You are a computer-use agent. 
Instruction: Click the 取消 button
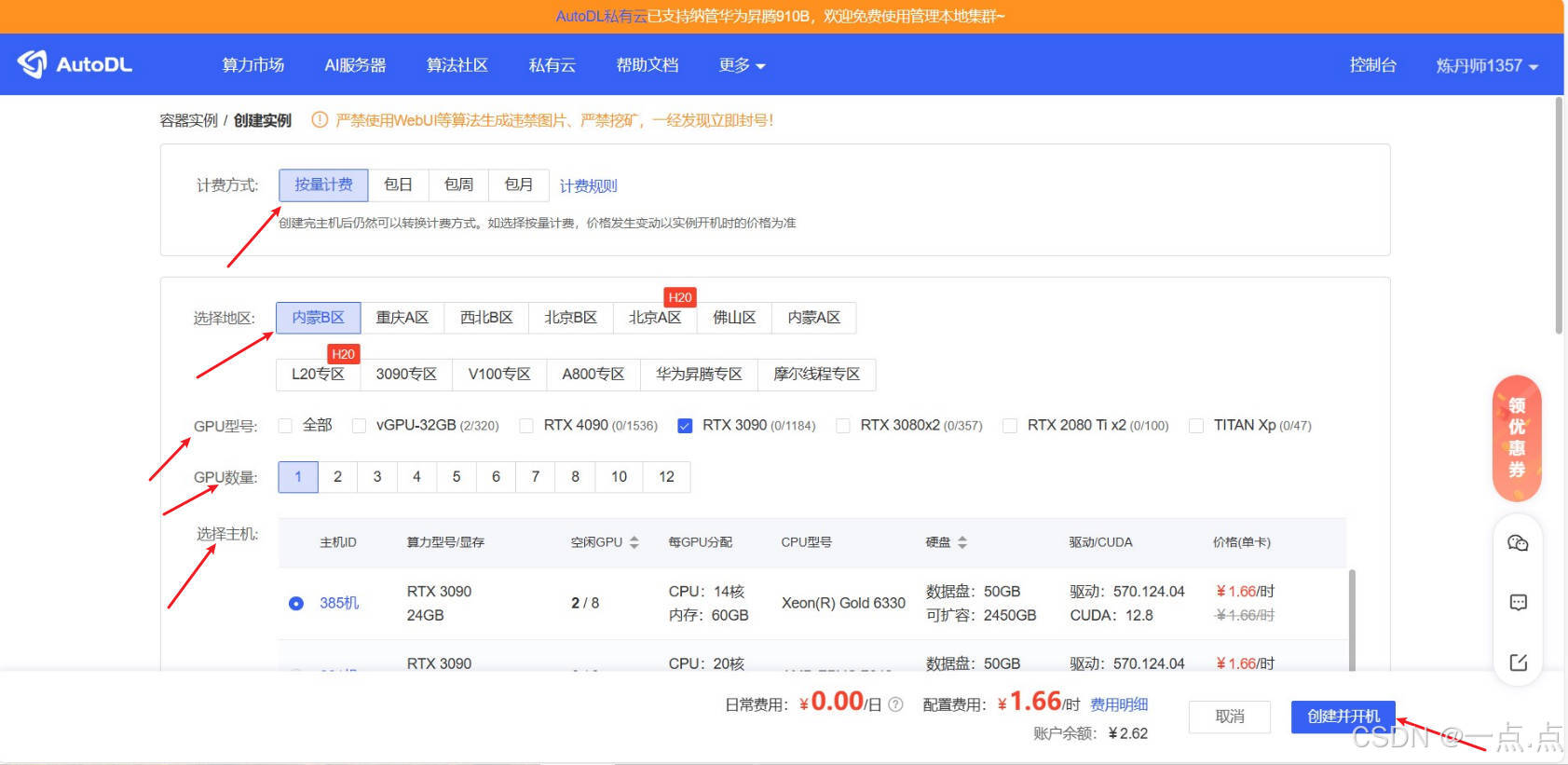(1230, 717)
